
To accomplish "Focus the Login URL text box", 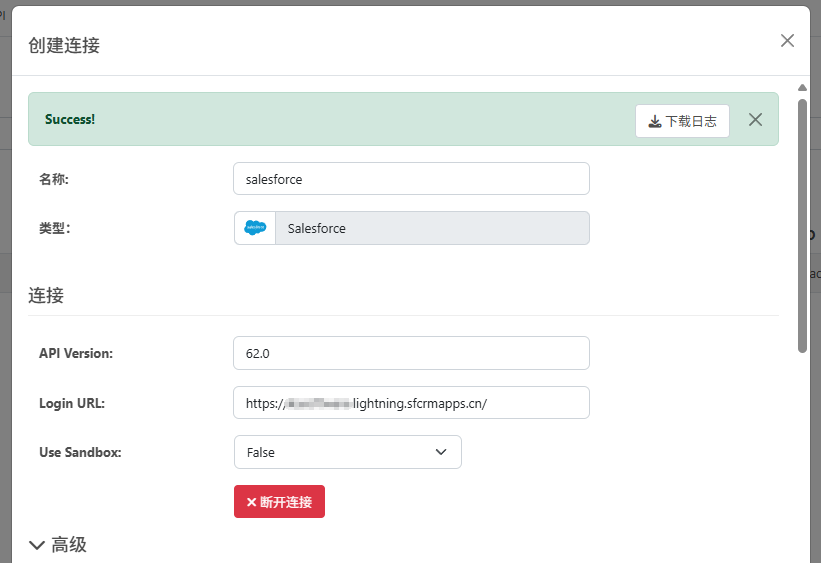I will [x=411, y=403].
